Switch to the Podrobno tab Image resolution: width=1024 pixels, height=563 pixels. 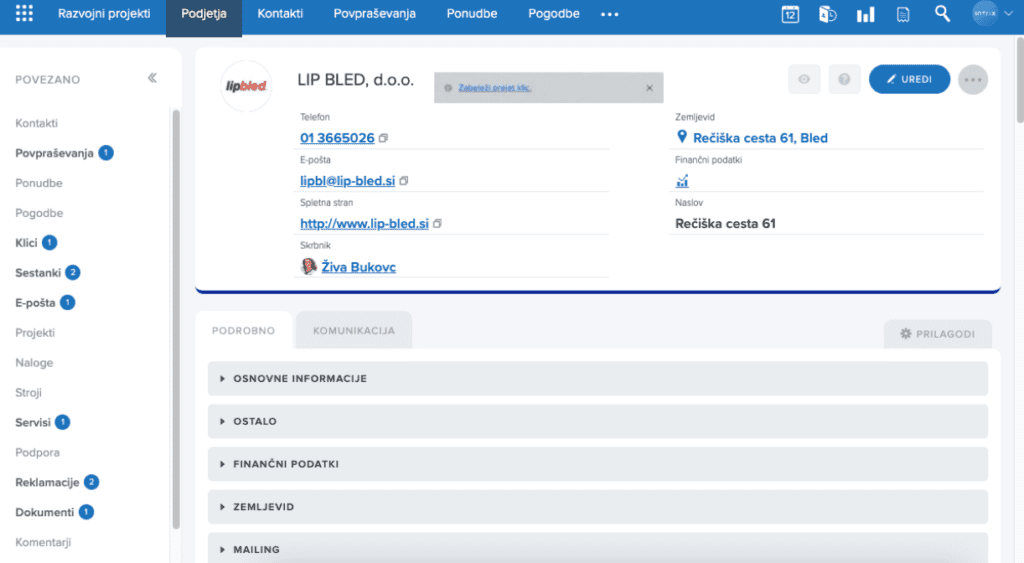pyautogui.click(x=244, y=330)
